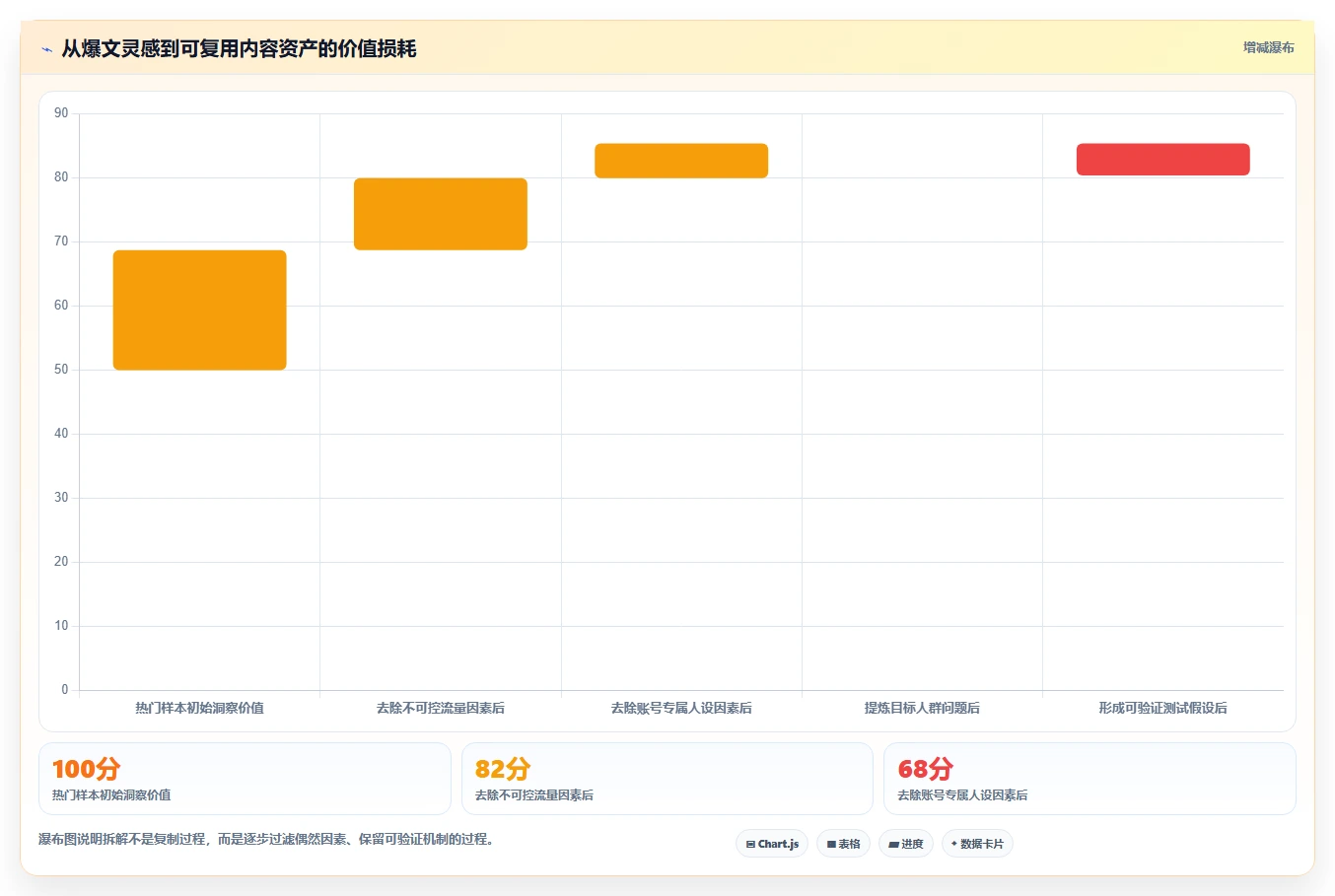Click the y-axis value 90

click(61, 113)
